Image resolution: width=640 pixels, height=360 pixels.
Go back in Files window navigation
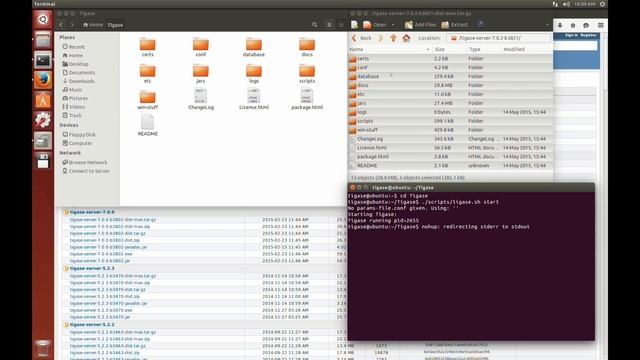pyautogui.click(x=61, y=25)
